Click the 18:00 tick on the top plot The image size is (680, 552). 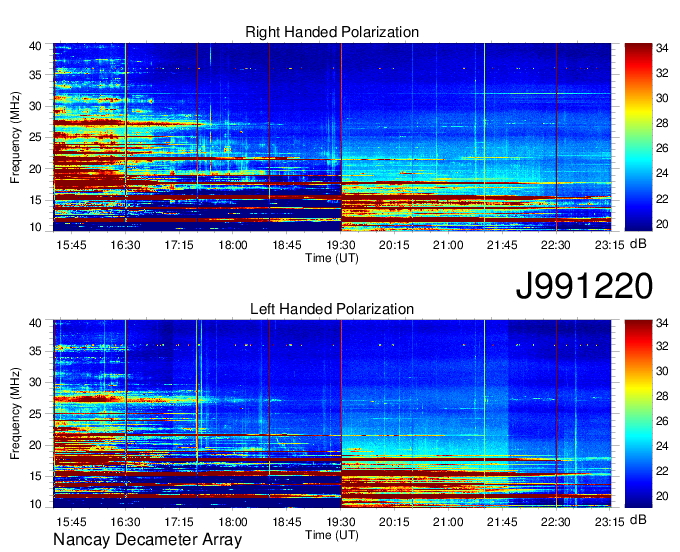point(233,245)
